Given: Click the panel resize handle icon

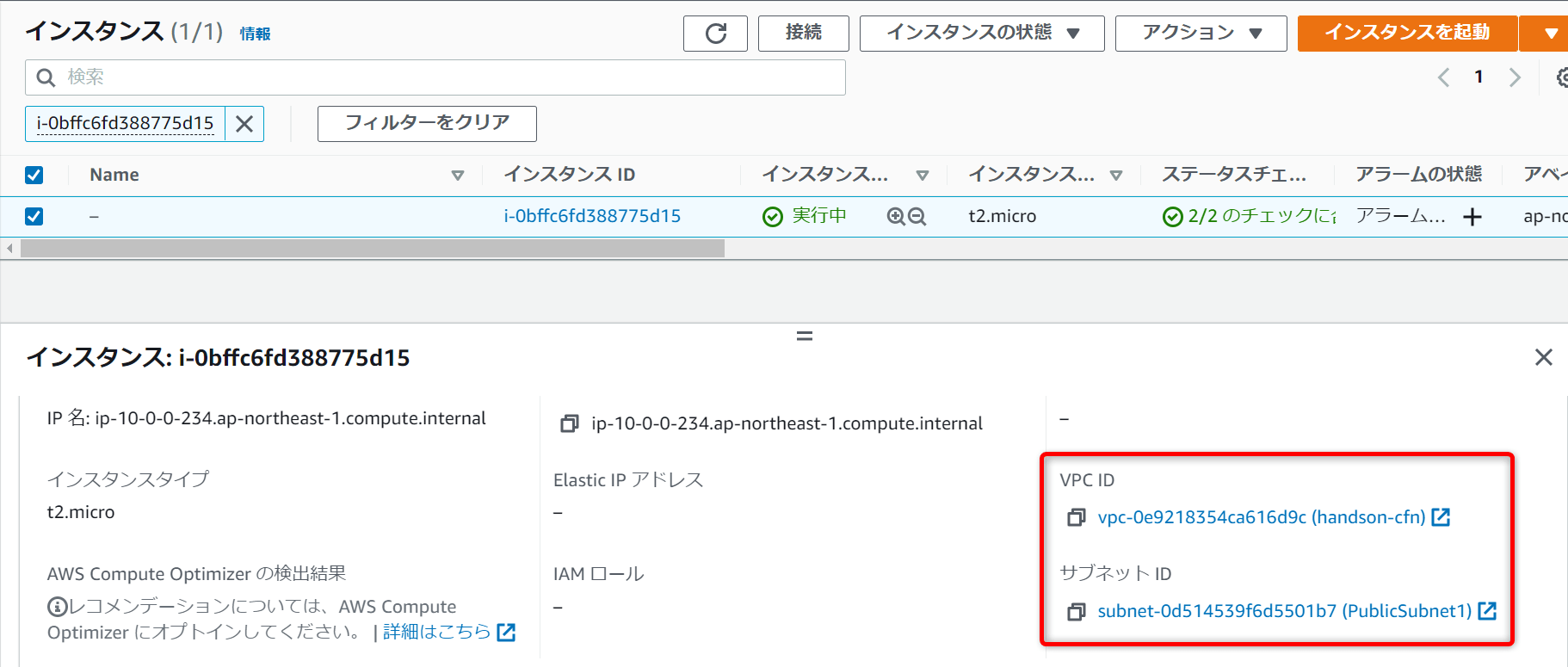Looking at the screenshot, I should [x=805, y=336].
